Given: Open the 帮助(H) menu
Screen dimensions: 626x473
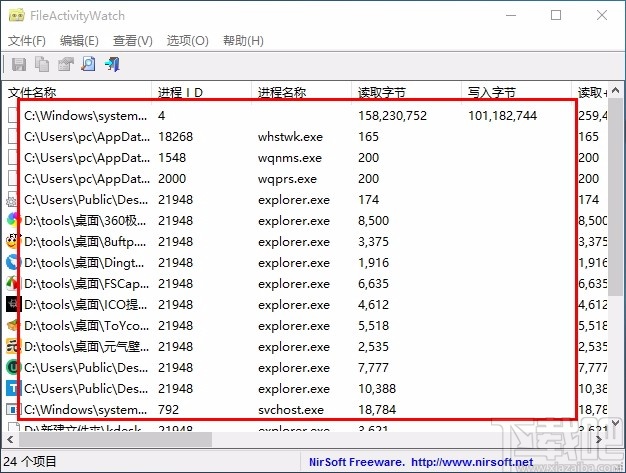Looking at the screenshot, I should click(243, 40).
